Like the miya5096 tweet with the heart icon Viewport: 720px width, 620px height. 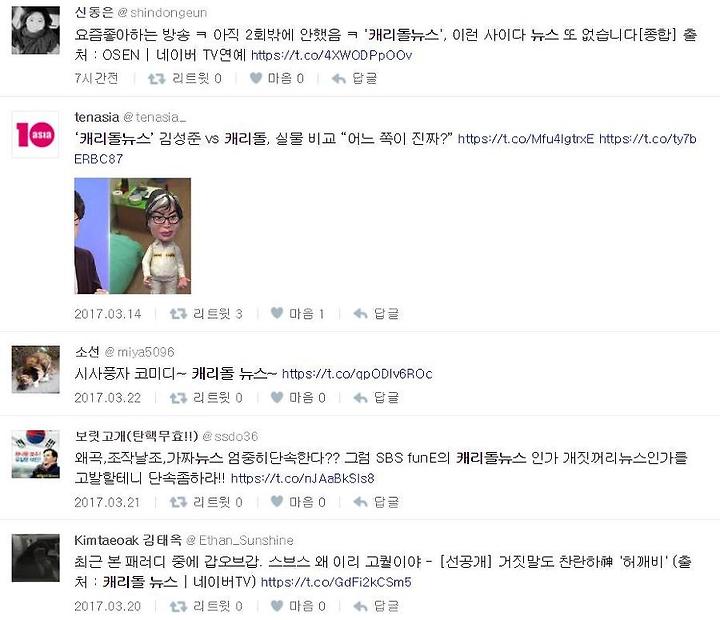coord(277,397)
